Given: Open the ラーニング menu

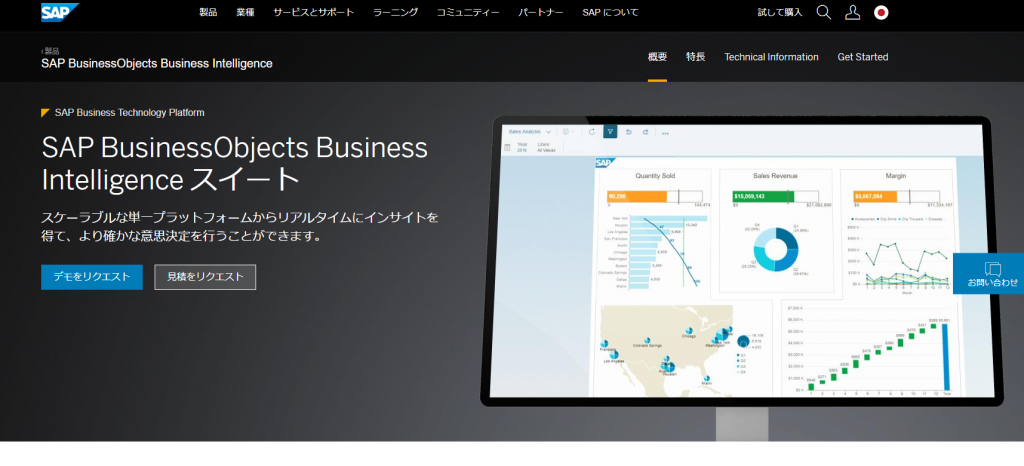Looking at the screenshot, I should coord(395,12).
